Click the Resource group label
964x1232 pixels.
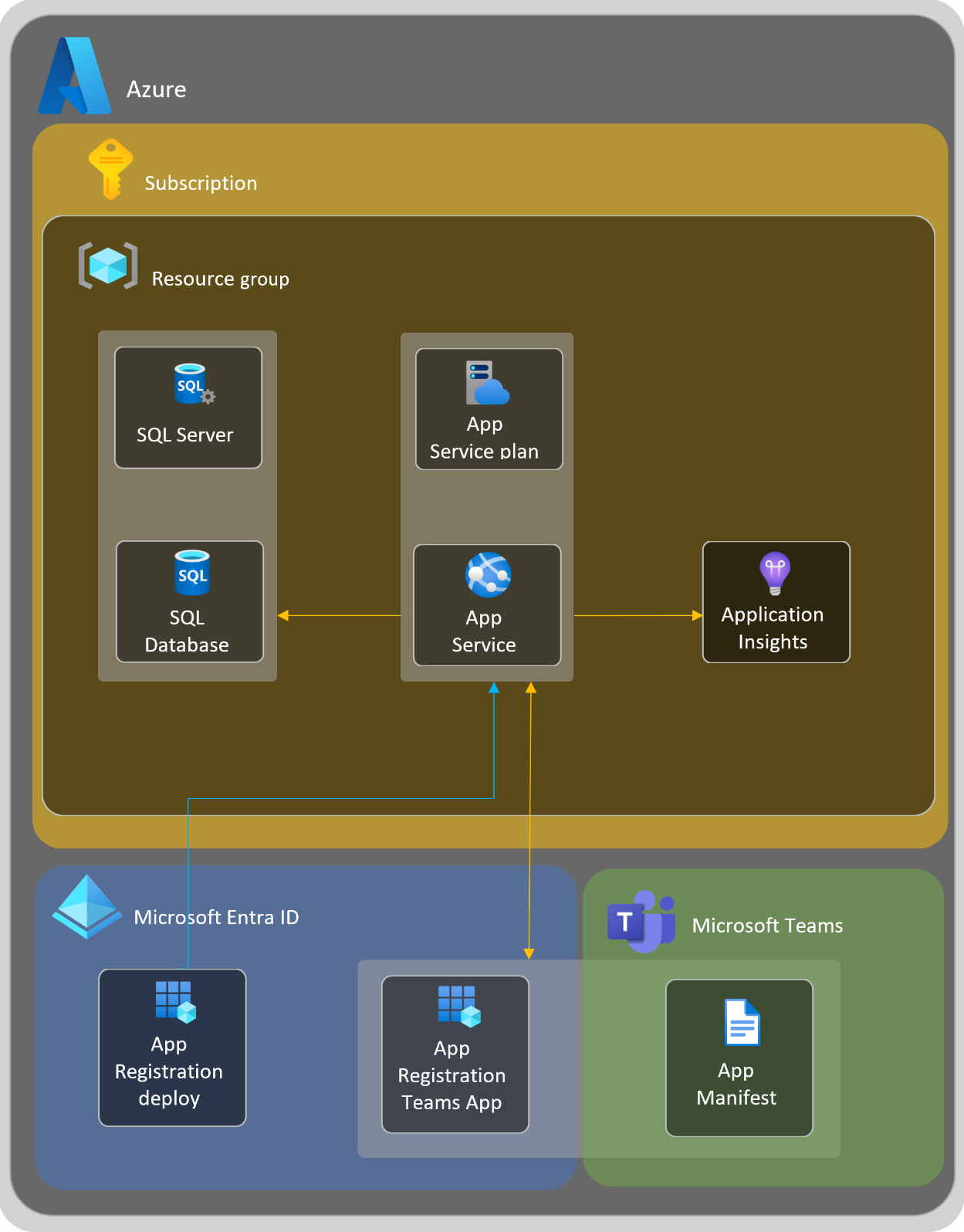pos(221,279)
